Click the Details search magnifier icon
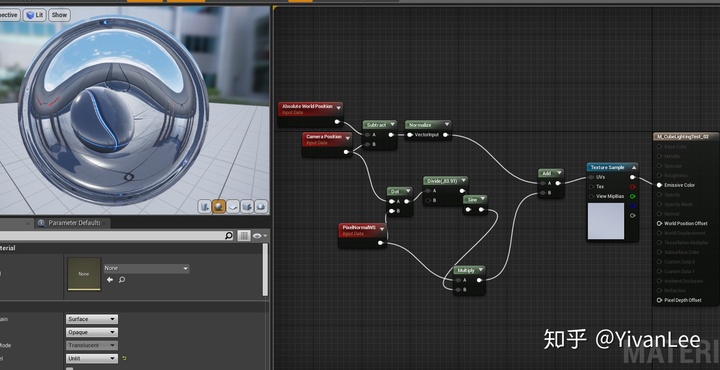This screenshot has height=370, width=720. point(229,235)
